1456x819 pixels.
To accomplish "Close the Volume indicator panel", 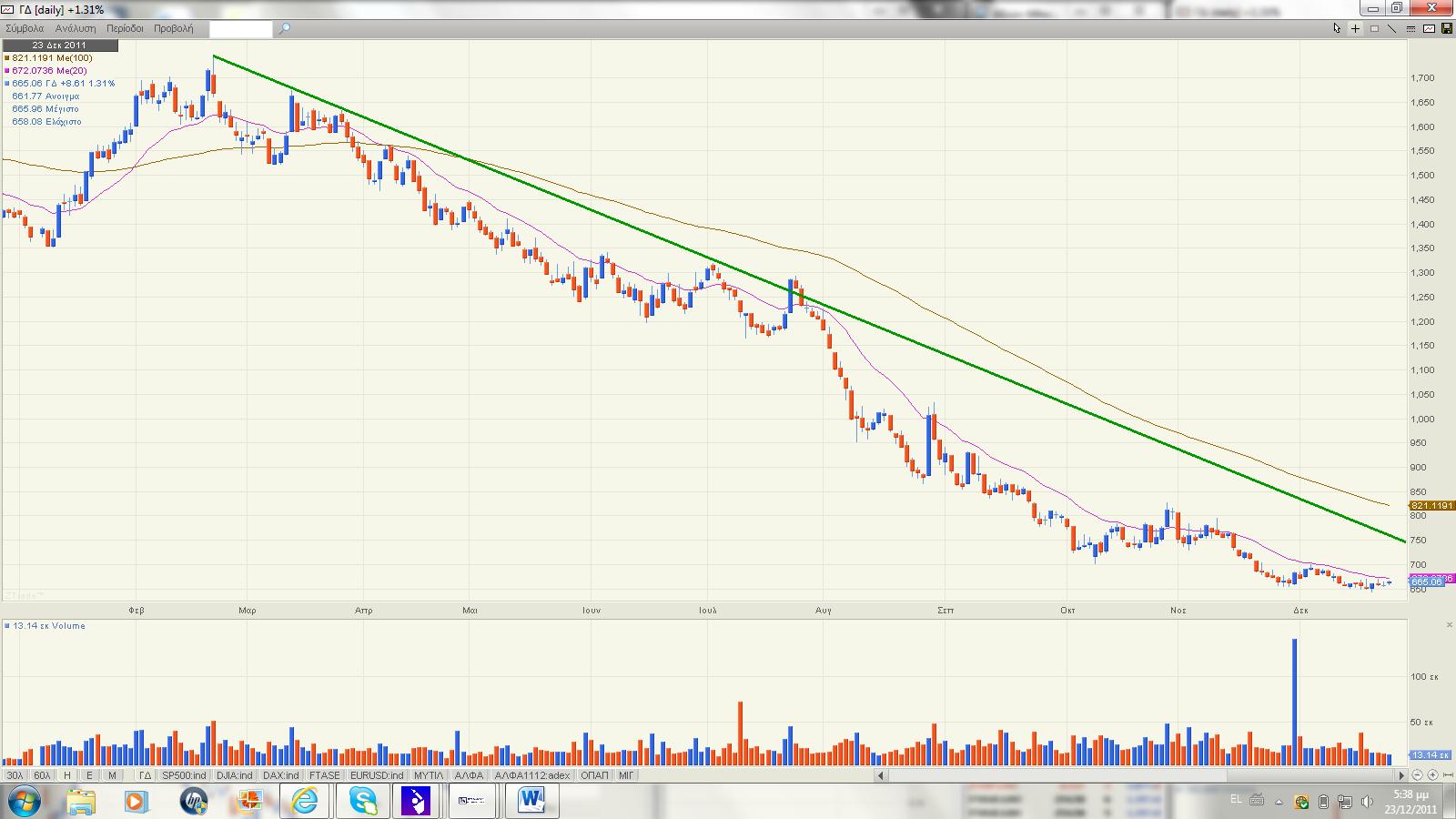I will click(1449, 625).
